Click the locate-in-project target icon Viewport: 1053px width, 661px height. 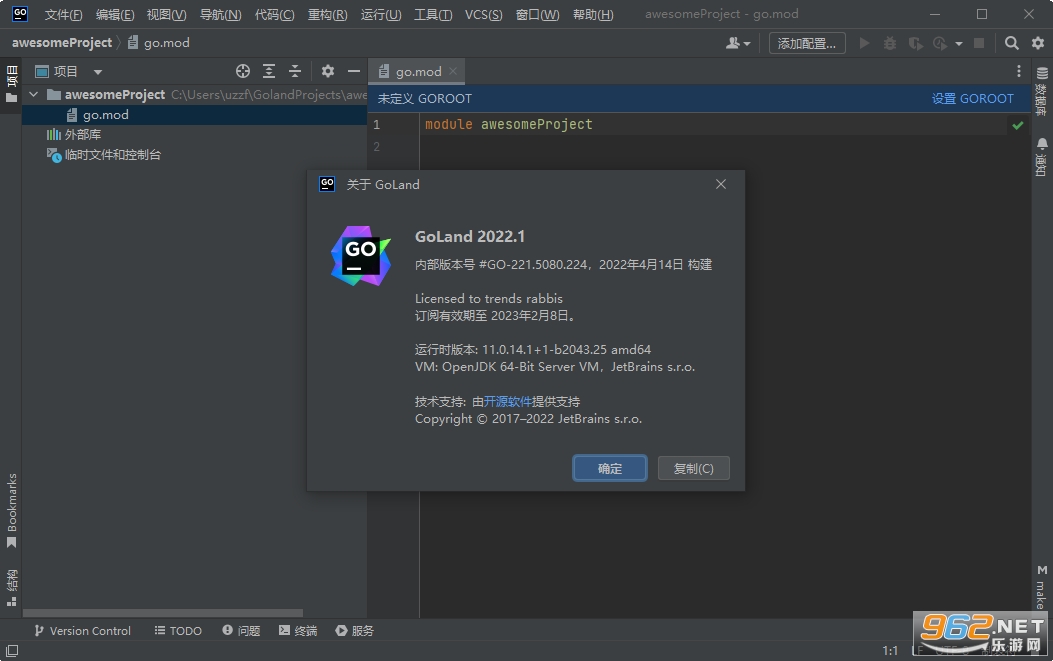coord(242,71)
